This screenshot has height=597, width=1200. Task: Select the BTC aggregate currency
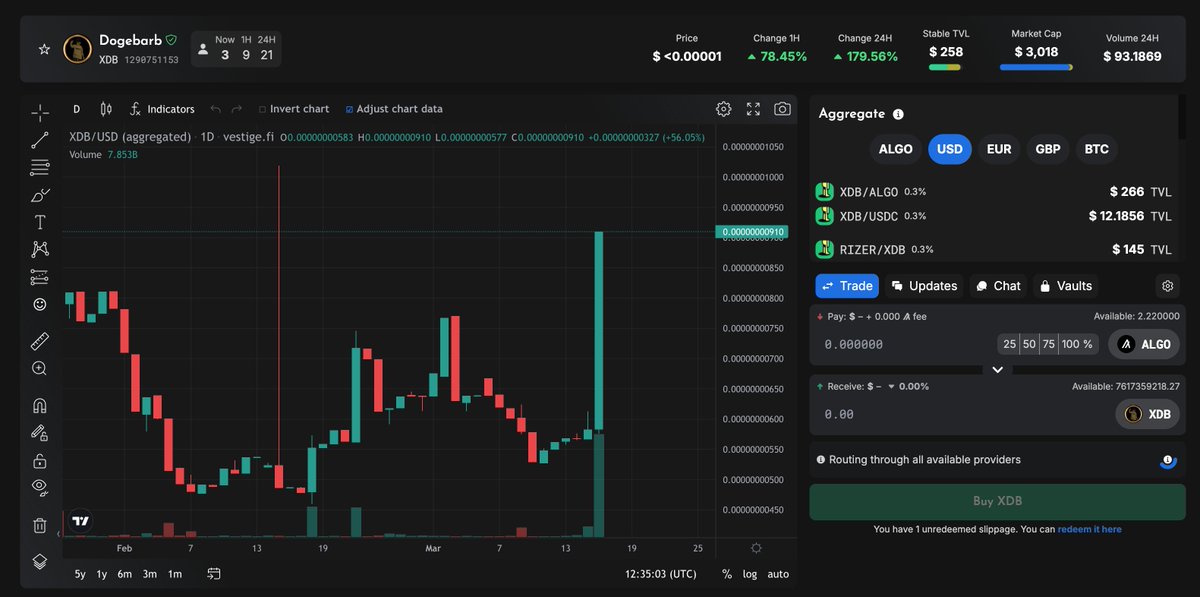tap(1096, 149)
